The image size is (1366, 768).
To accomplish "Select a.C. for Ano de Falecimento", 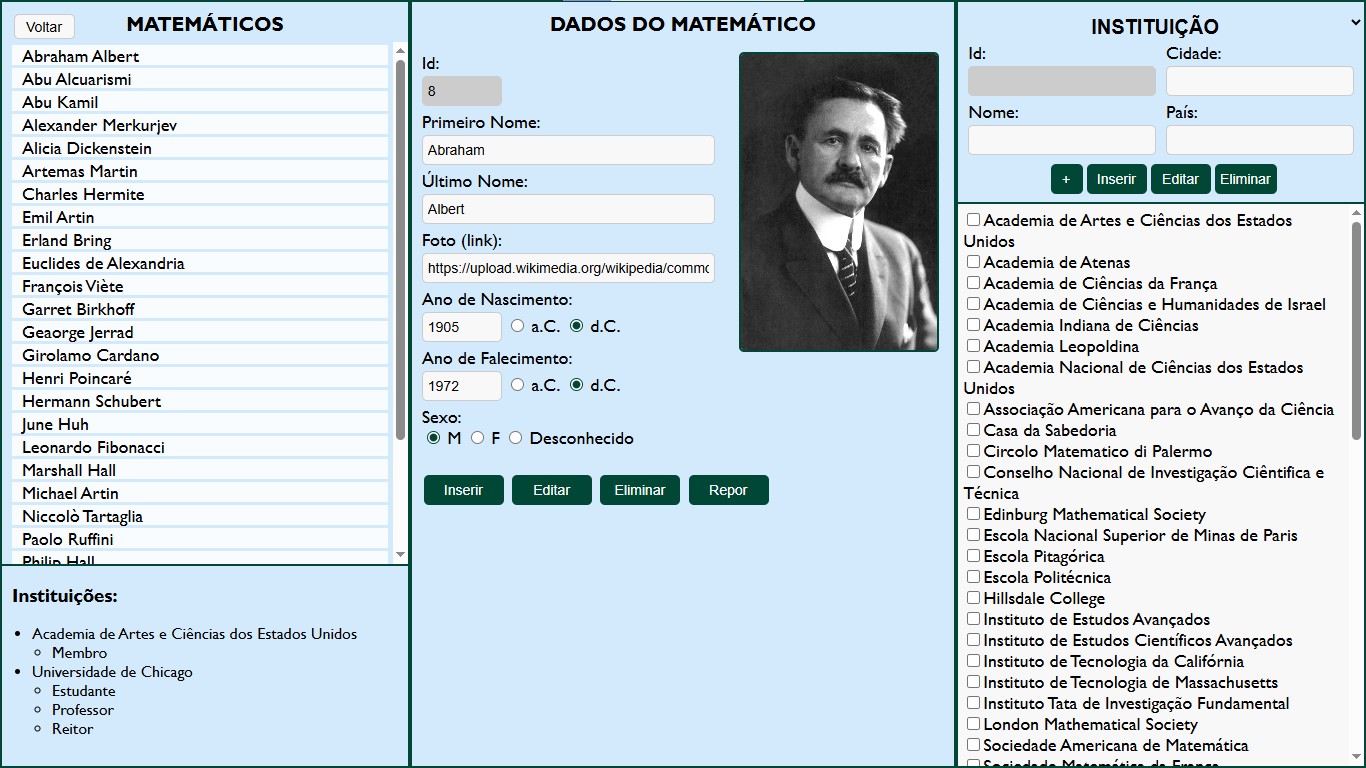I will click(517, 385).
